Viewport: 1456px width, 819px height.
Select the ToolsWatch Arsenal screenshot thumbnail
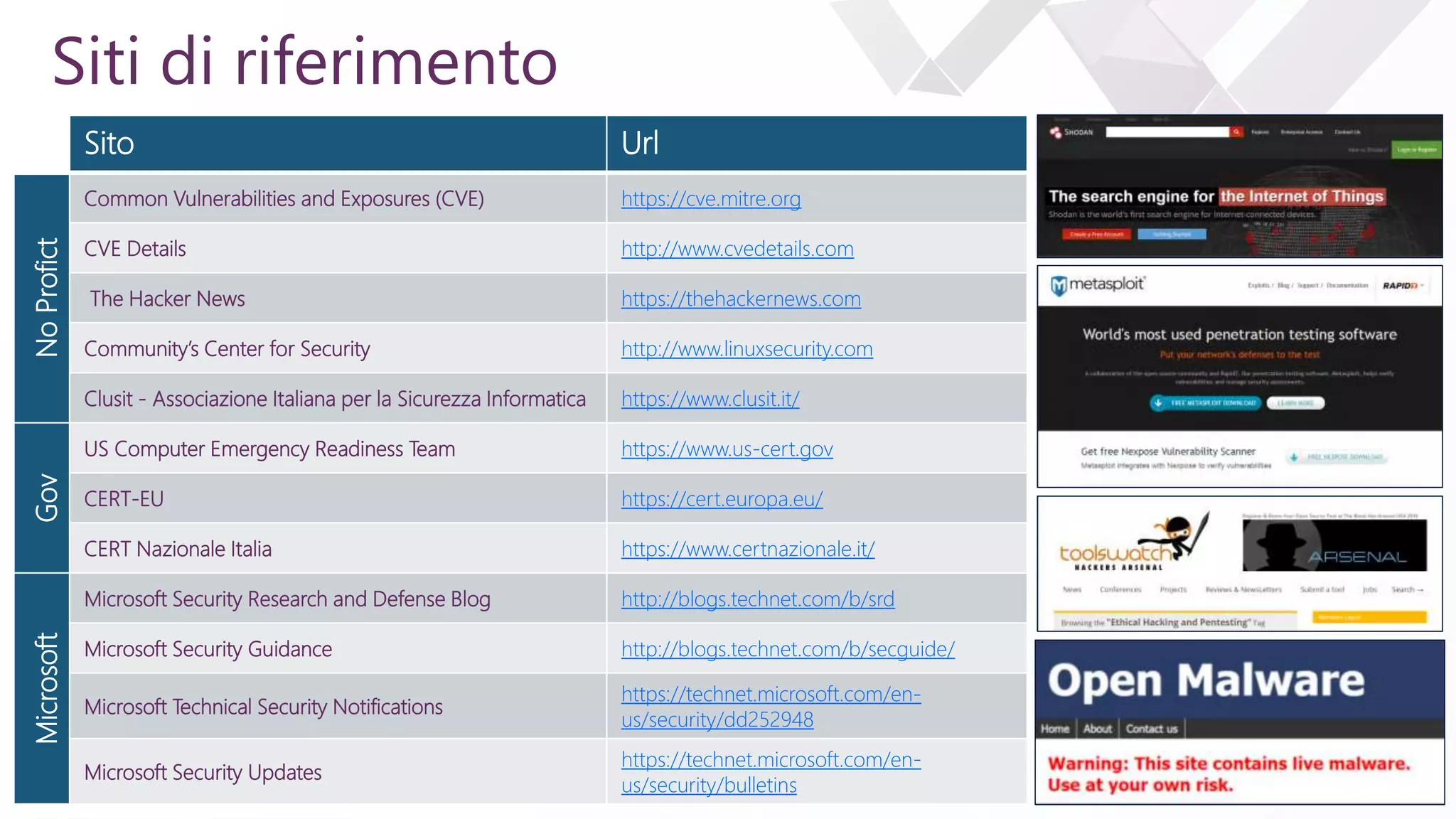pos(1239,564)
